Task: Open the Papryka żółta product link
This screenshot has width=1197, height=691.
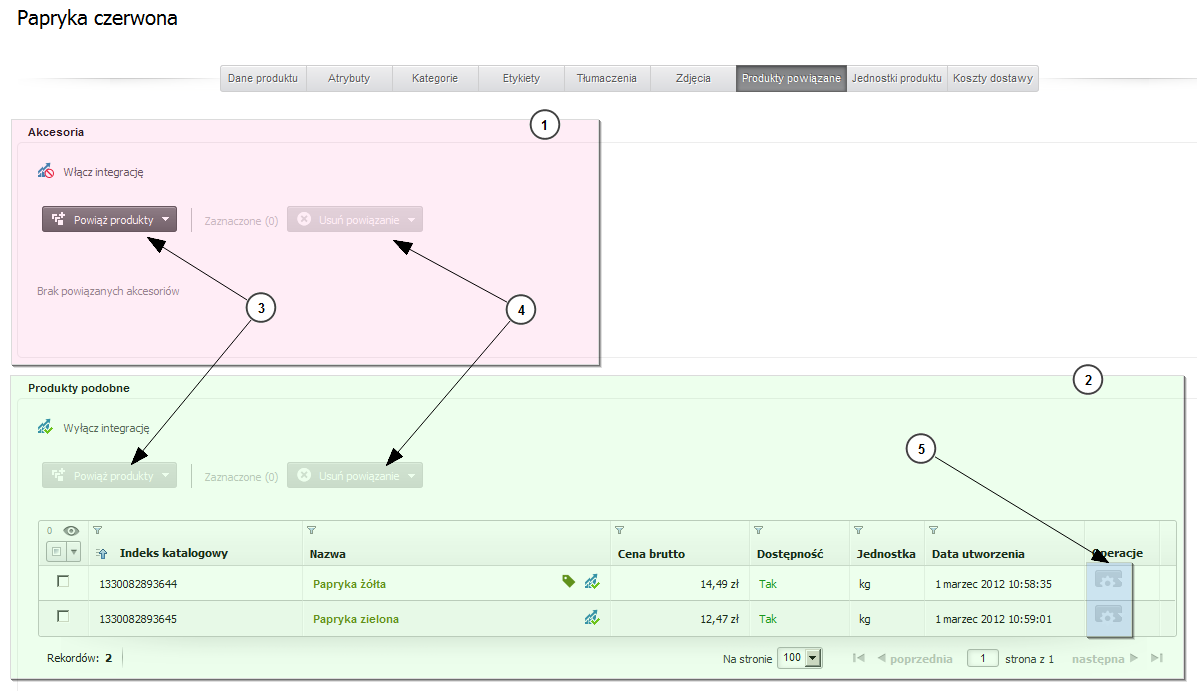Action: tap(349, 584)
